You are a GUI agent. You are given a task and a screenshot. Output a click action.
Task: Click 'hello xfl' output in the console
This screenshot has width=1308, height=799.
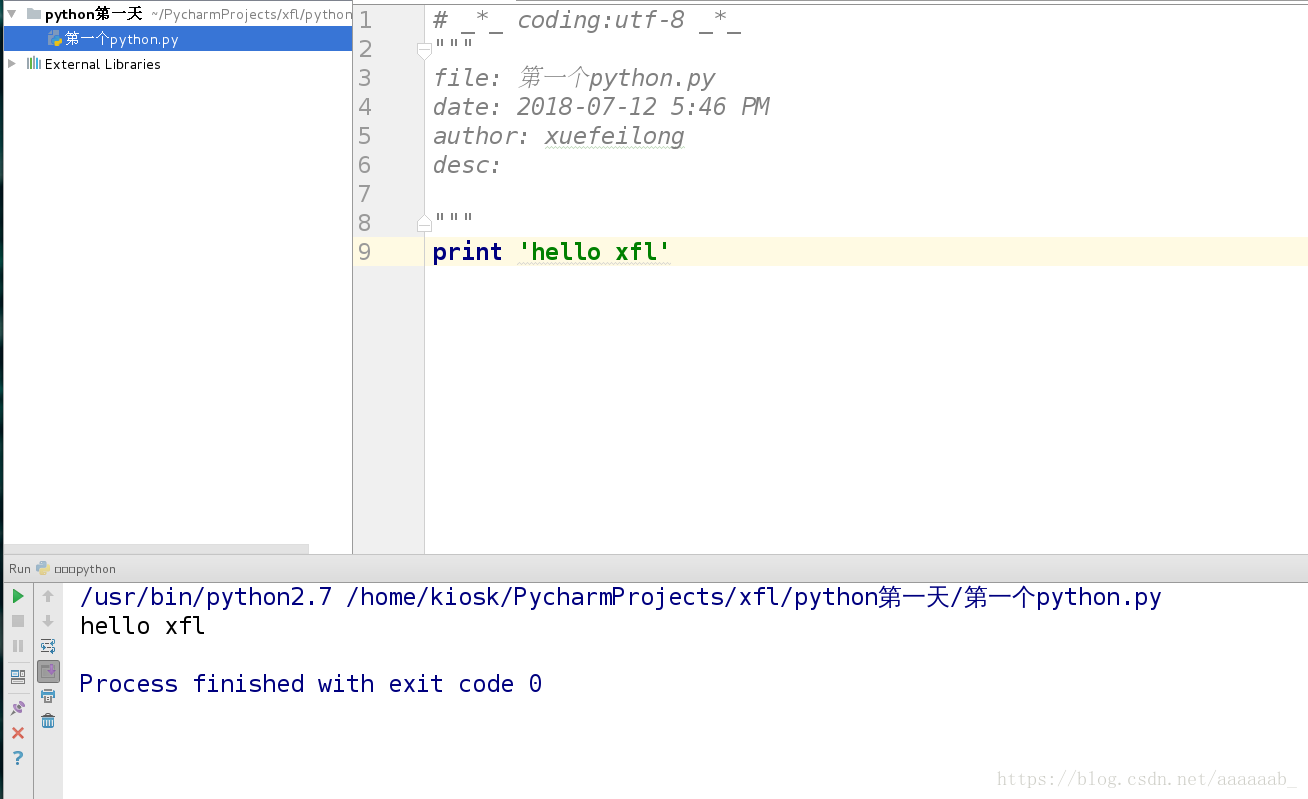coord(142,626)
